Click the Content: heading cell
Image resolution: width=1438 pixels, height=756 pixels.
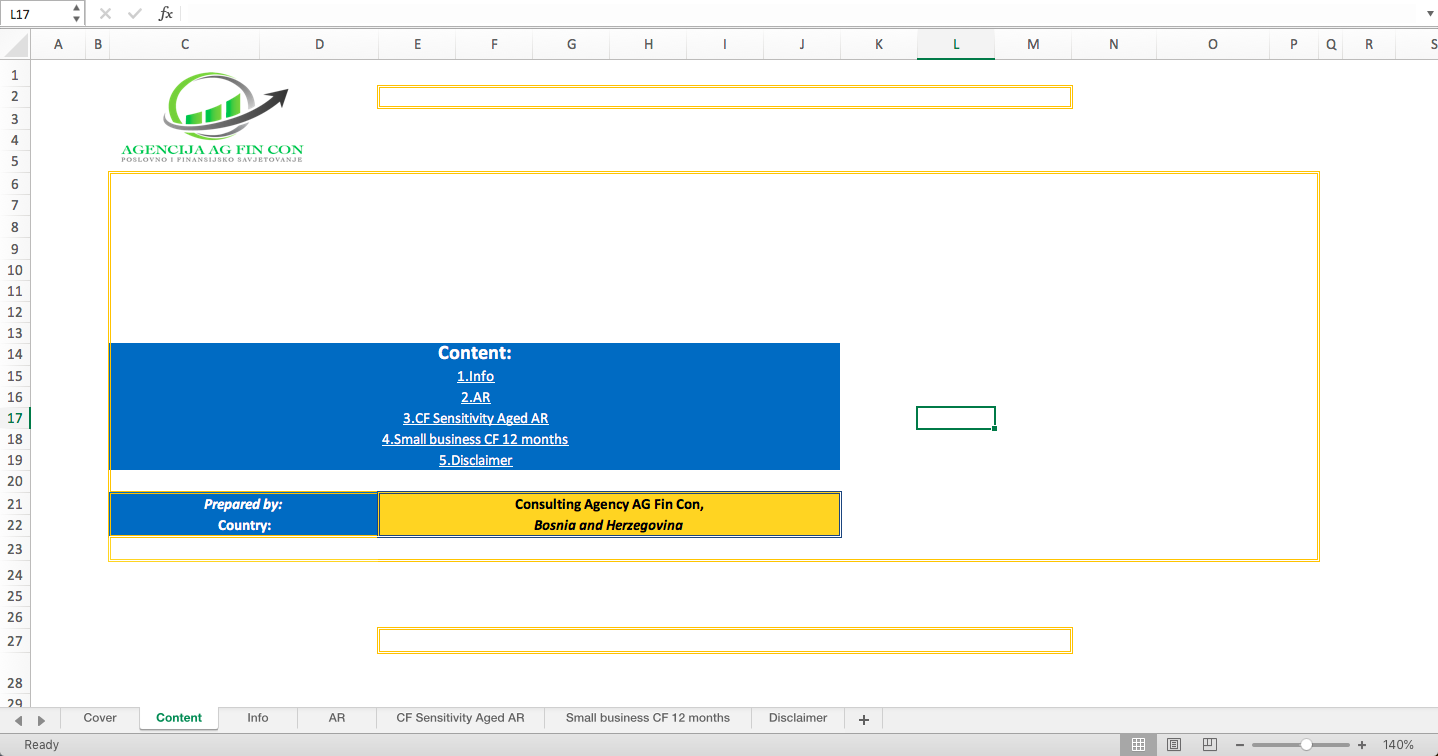pos(475,353)
